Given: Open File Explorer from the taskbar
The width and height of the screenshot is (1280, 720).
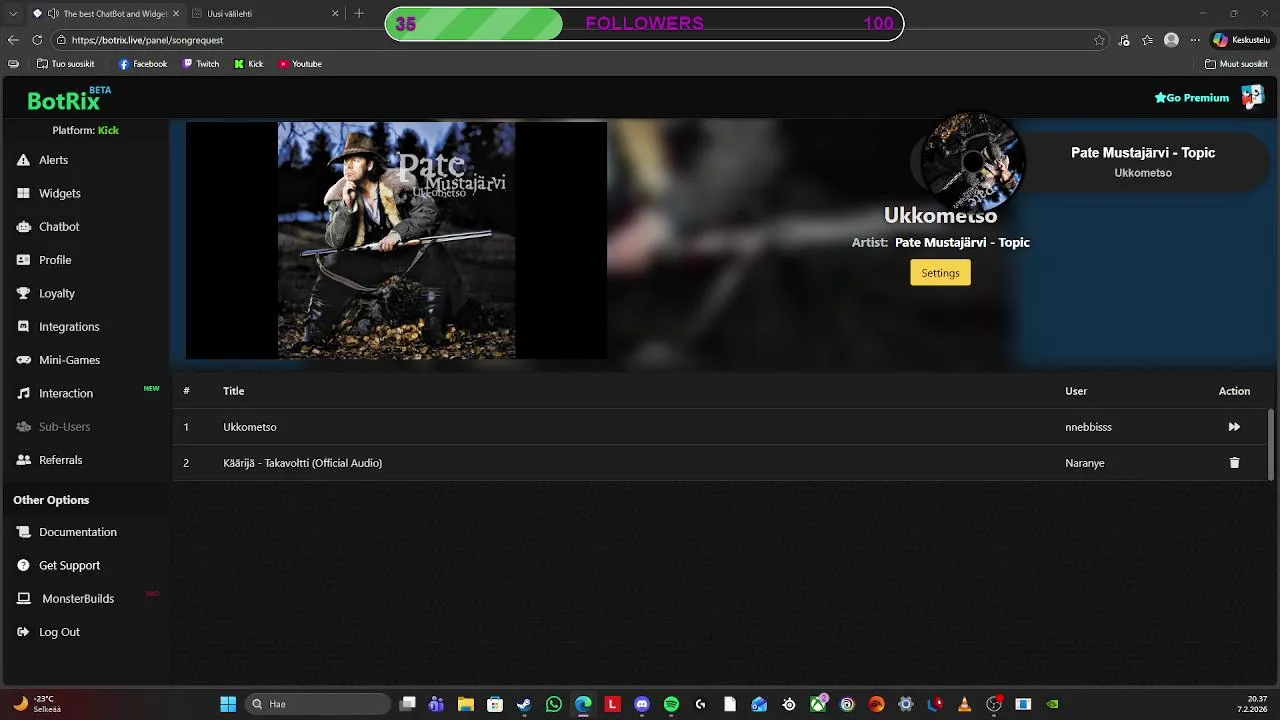Looking at the screenshot, I should pos(465,704).
